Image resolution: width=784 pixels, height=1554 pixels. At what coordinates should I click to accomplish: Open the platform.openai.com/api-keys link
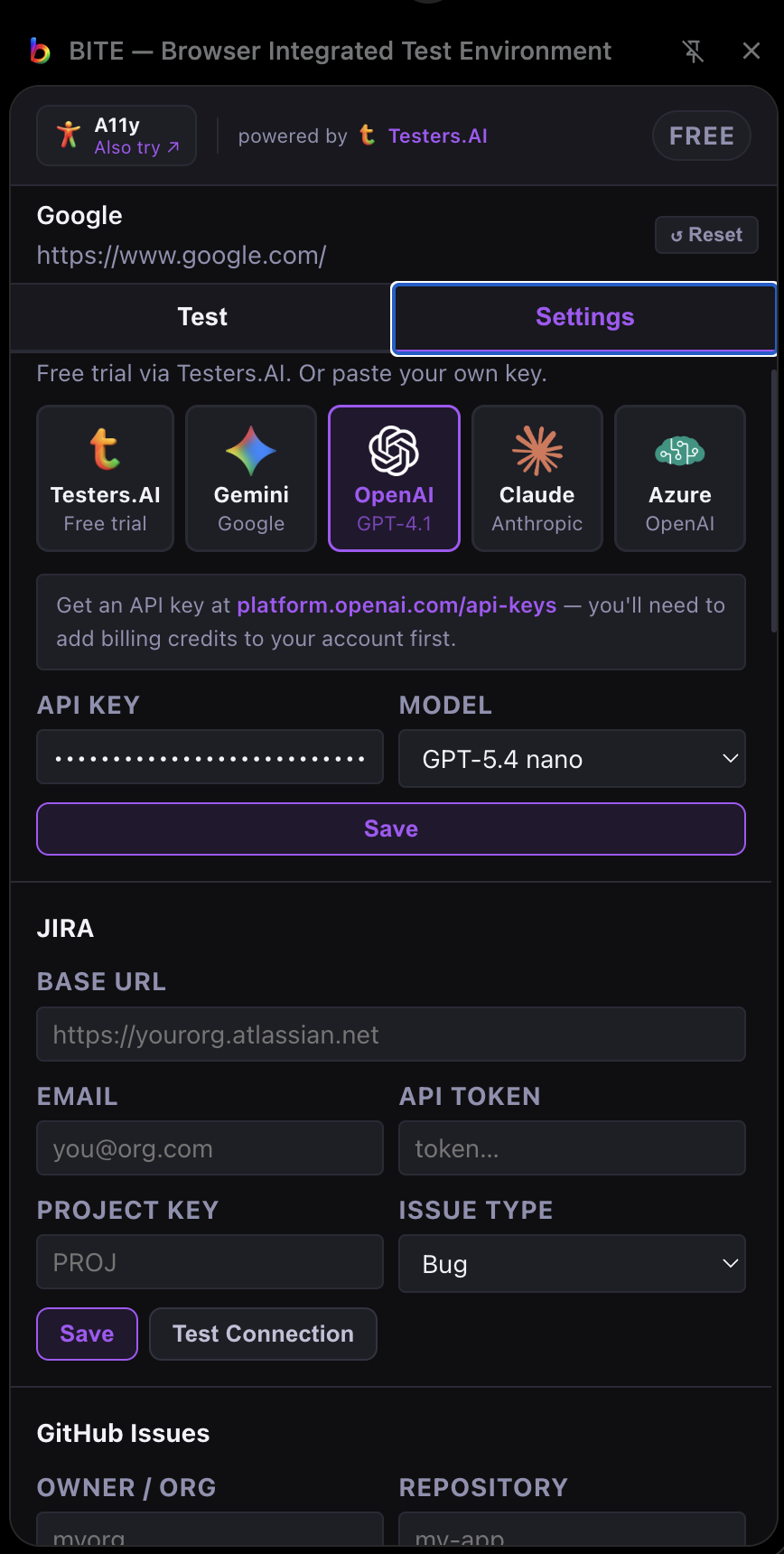tap(397, 604)
